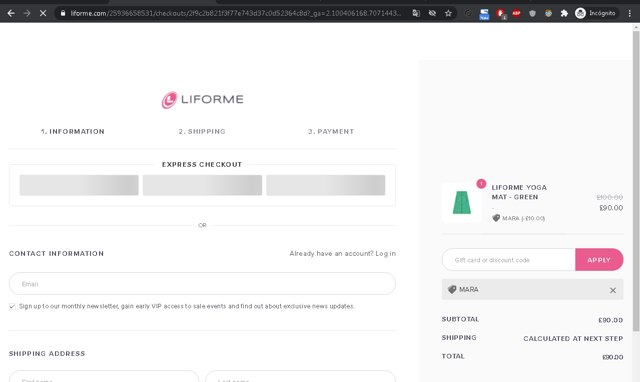Click the Log in link
The height and width of the screenshot is (382, 640).
point(386,253)
